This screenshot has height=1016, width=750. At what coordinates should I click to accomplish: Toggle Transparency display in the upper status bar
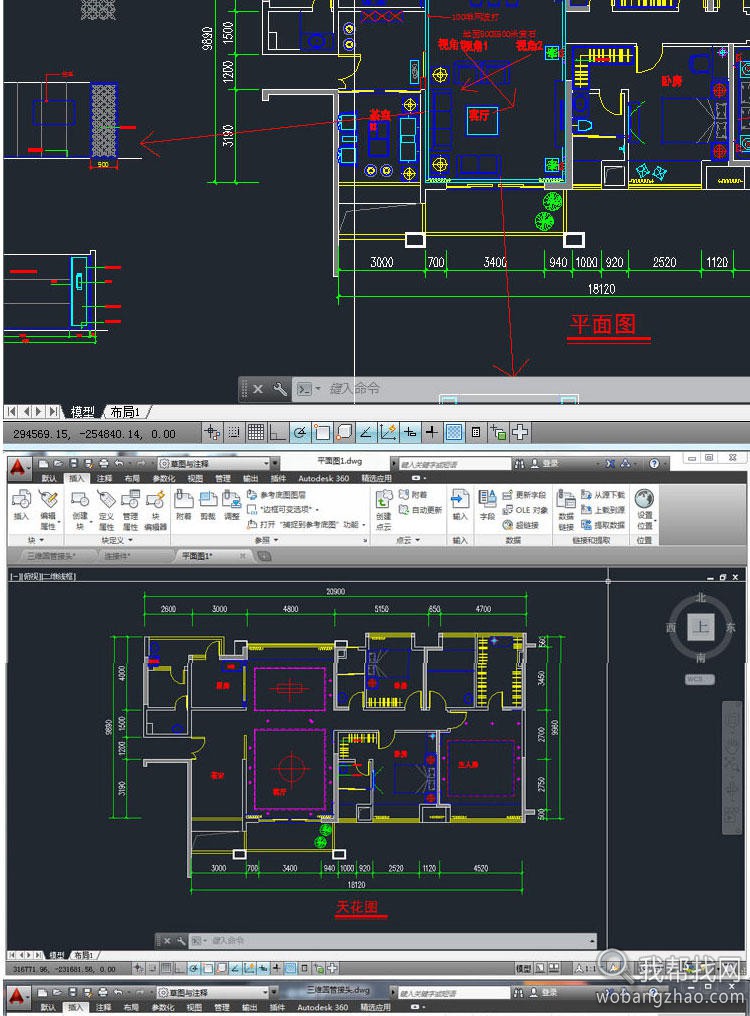pyautogui.click(x=454, y=432)
